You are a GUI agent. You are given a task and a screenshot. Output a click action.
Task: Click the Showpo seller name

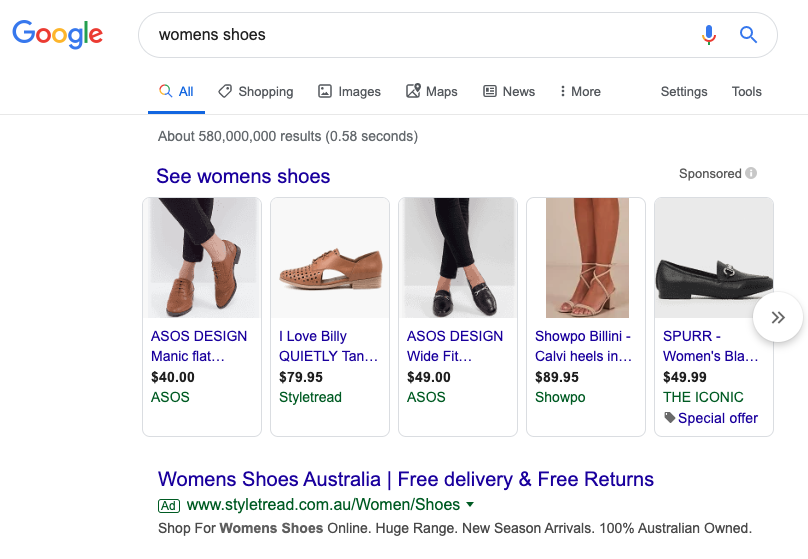pyautogui.click(x=560, y=397)
